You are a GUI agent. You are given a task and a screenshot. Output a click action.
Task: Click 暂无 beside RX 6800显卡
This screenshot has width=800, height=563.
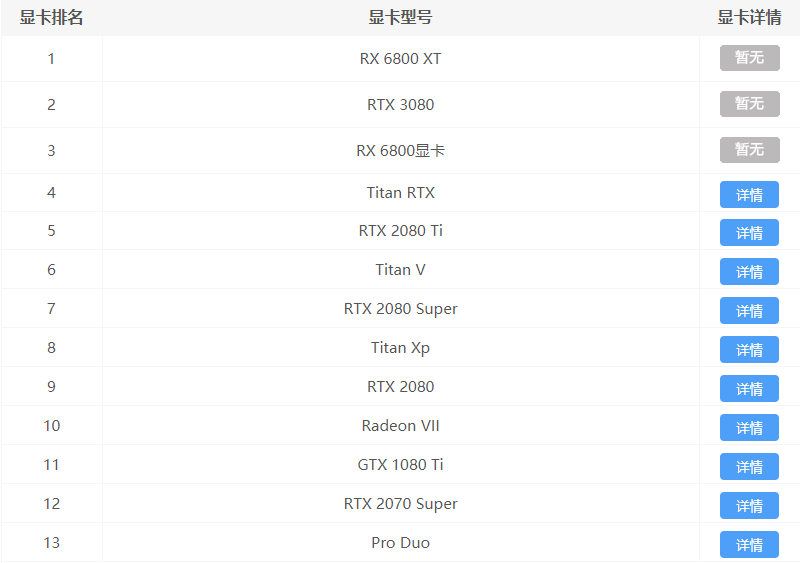[x=749, y=150]
